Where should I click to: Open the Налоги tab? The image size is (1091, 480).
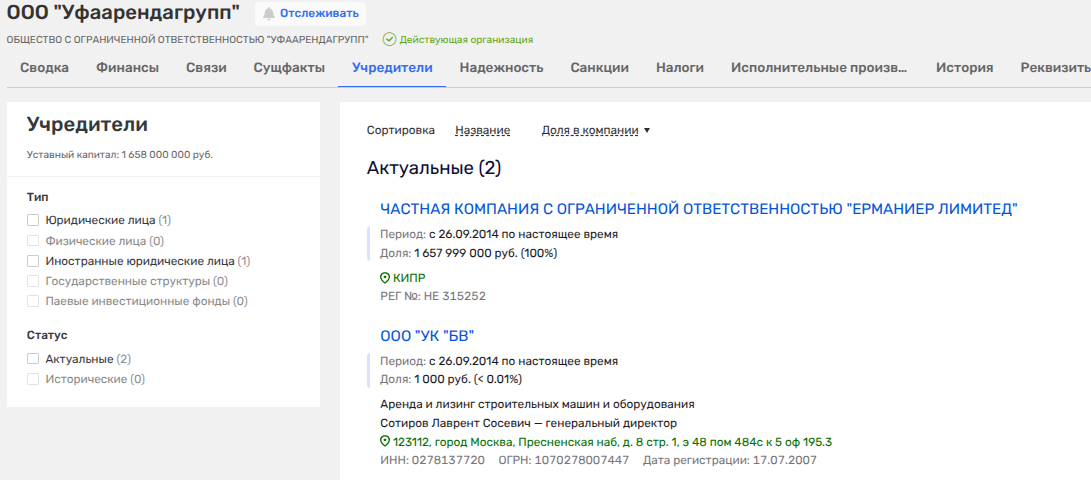point(680,68)
